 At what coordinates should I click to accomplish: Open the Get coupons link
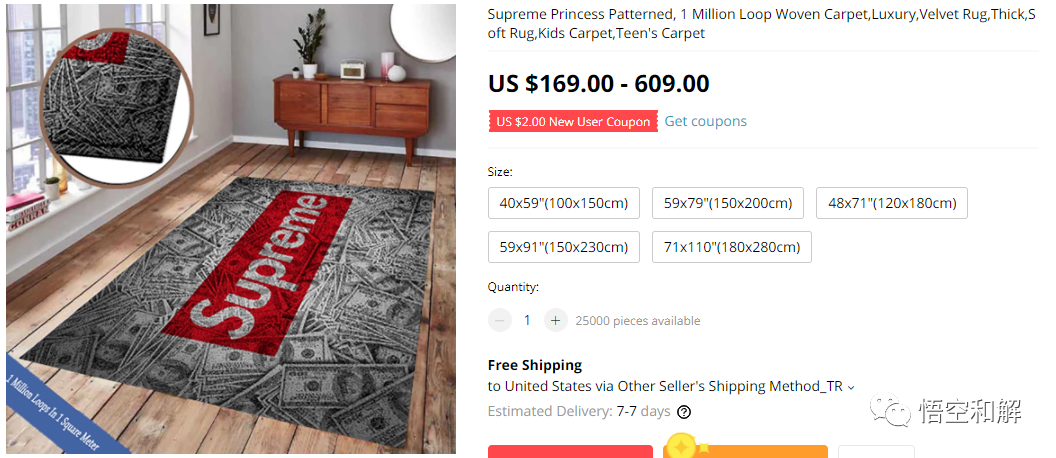click(705, 121)
